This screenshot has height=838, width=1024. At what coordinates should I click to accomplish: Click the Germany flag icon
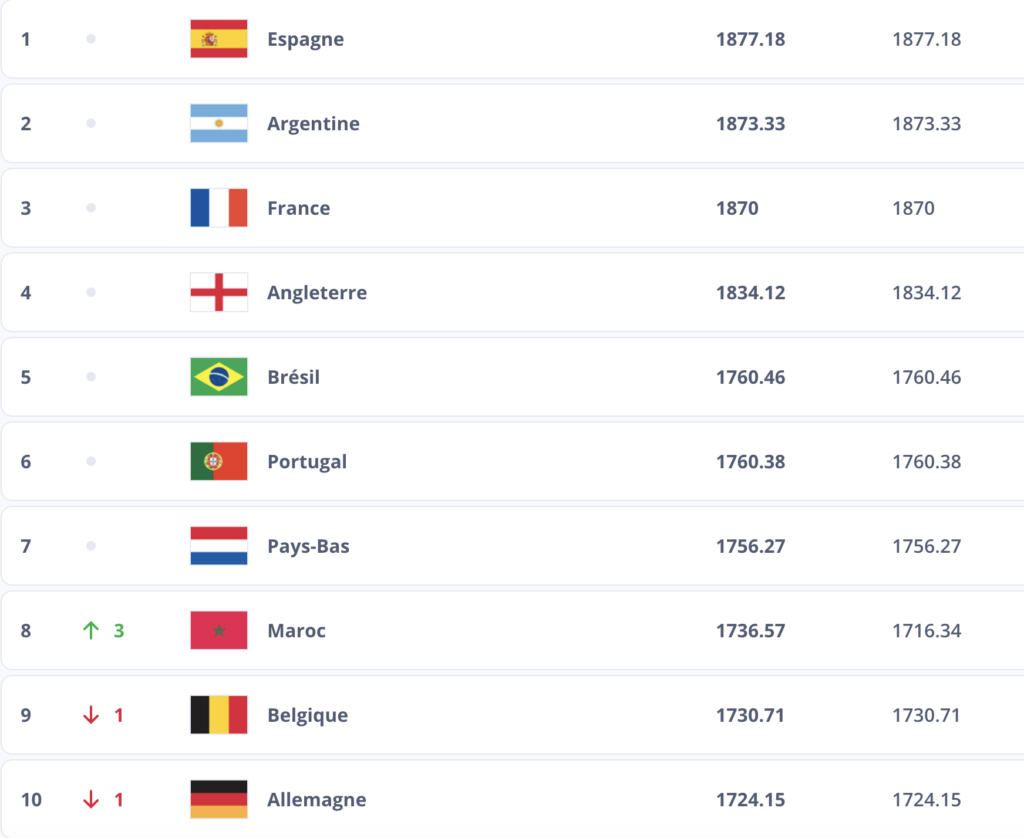coord(219,800)
